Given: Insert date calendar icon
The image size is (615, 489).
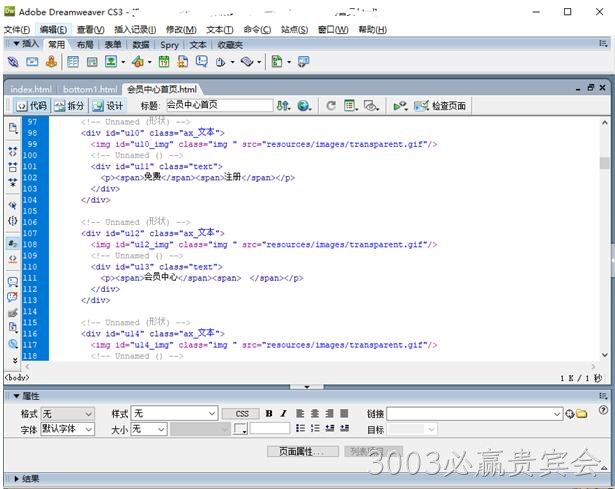Looking at the screenshot, I should pyautogui.click(x=164, y=62).
